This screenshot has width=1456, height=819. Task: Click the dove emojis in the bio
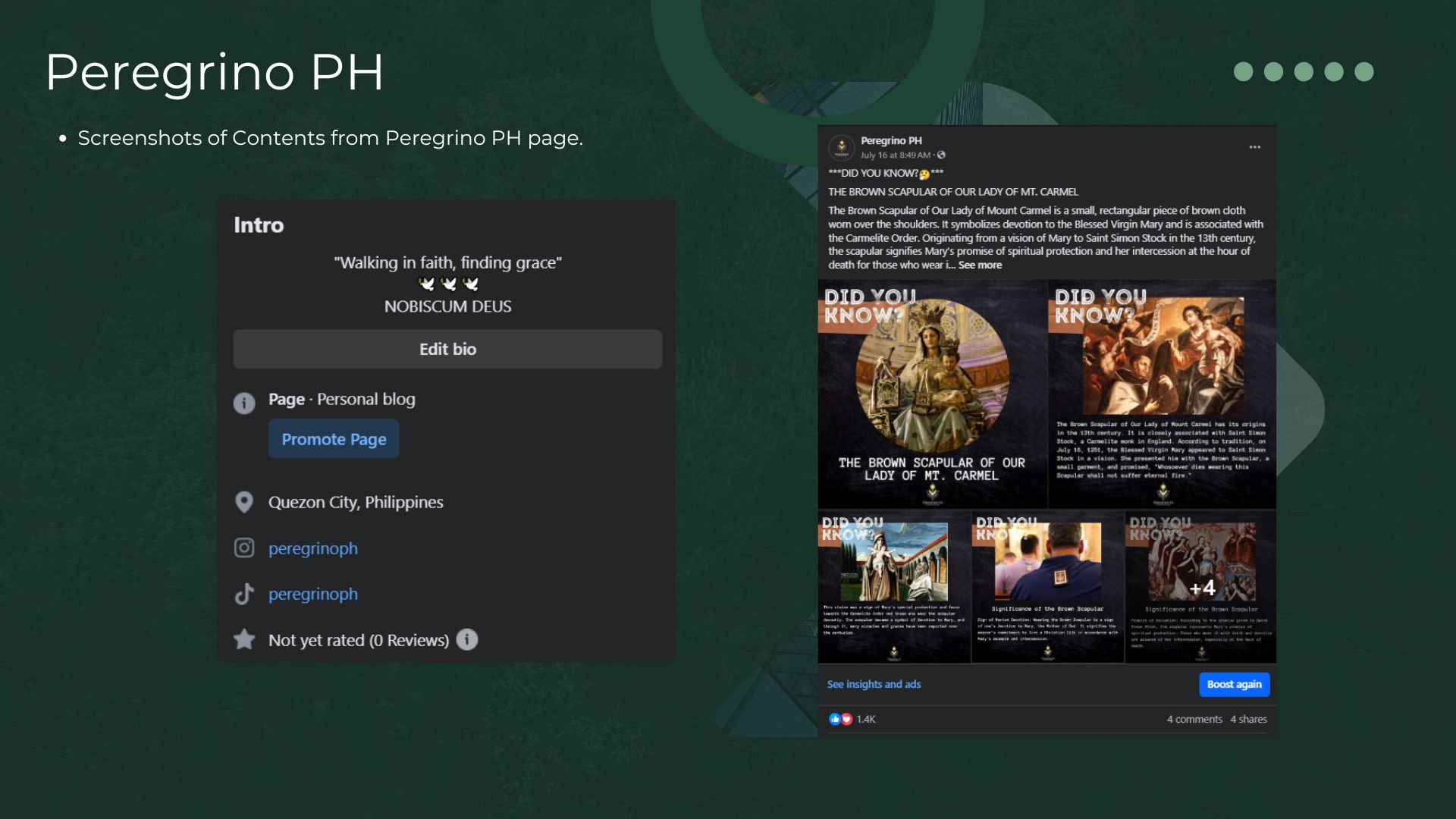(x=448, y=284)
